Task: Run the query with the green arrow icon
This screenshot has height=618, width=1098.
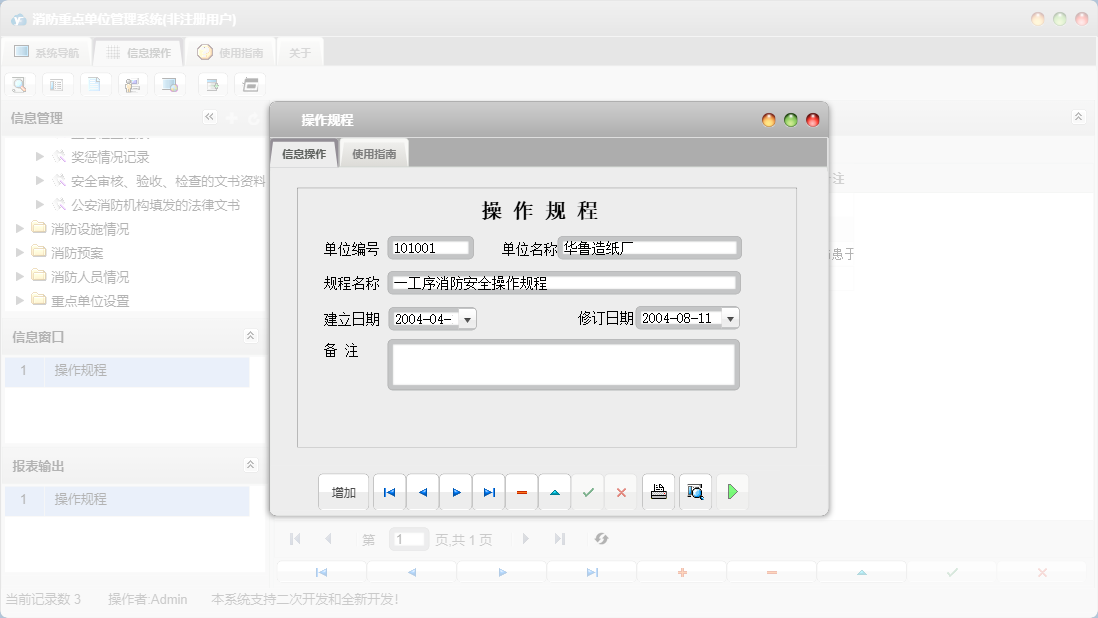Action: (732, 492)
